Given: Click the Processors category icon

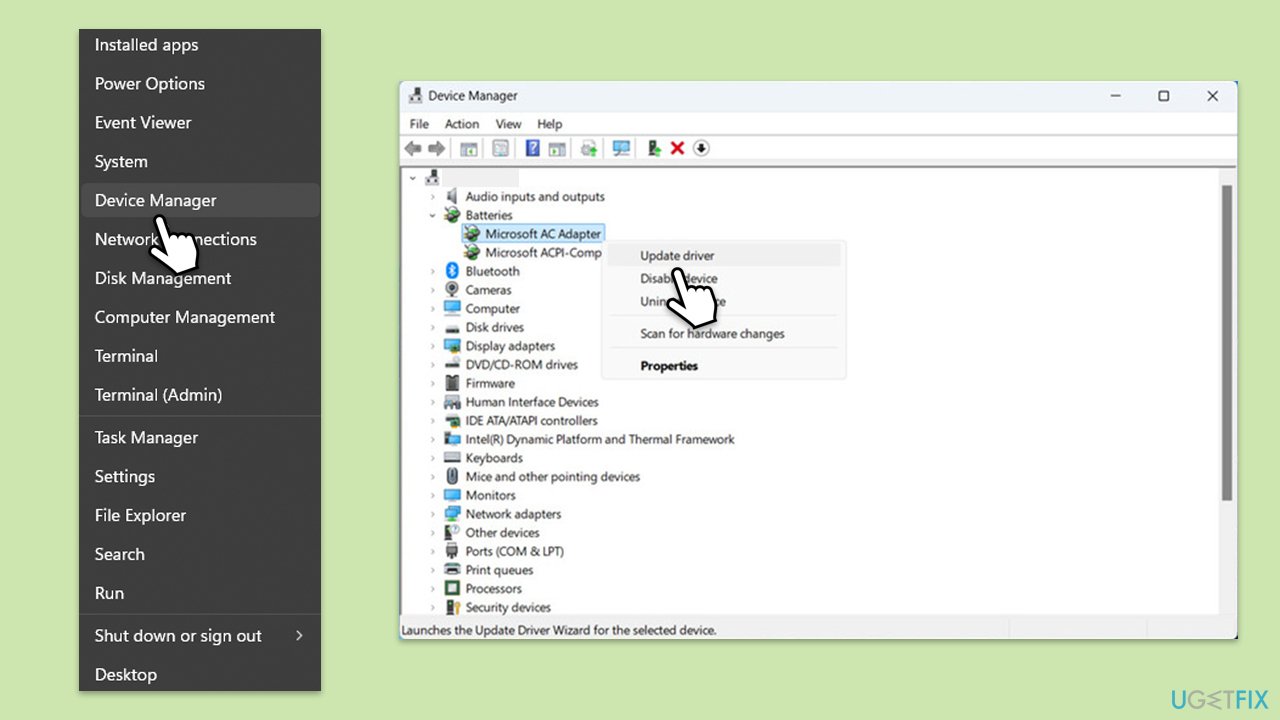Looking at the screenshot, I should [452, 589].
